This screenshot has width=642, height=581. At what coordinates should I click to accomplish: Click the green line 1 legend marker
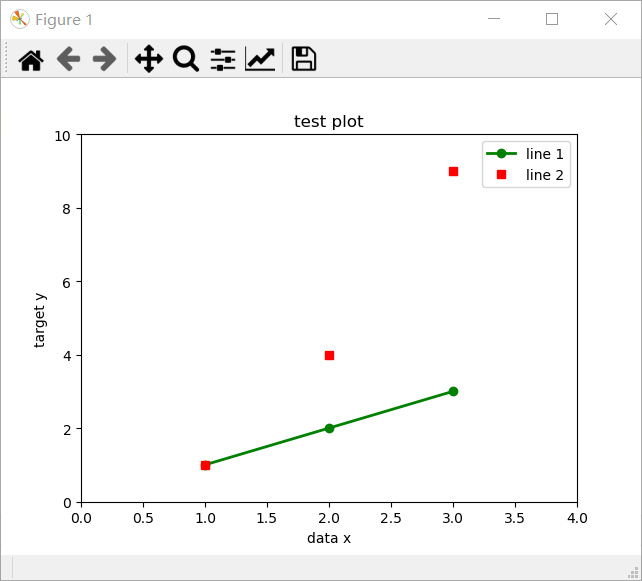tap(501, 154)
